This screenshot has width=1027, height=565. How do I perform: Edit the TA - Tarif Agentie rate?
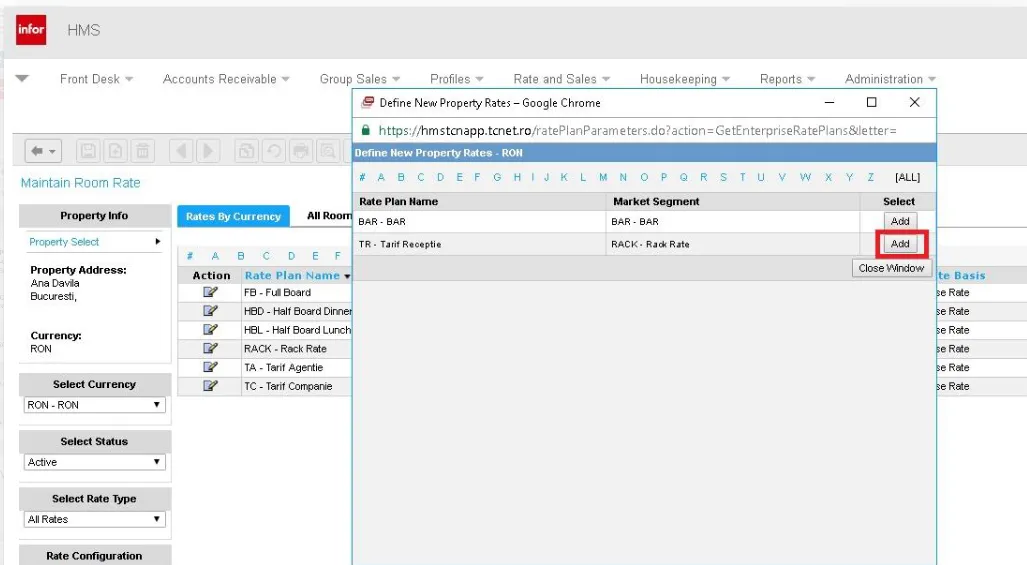pyautogui.click(x=210, y=367)
